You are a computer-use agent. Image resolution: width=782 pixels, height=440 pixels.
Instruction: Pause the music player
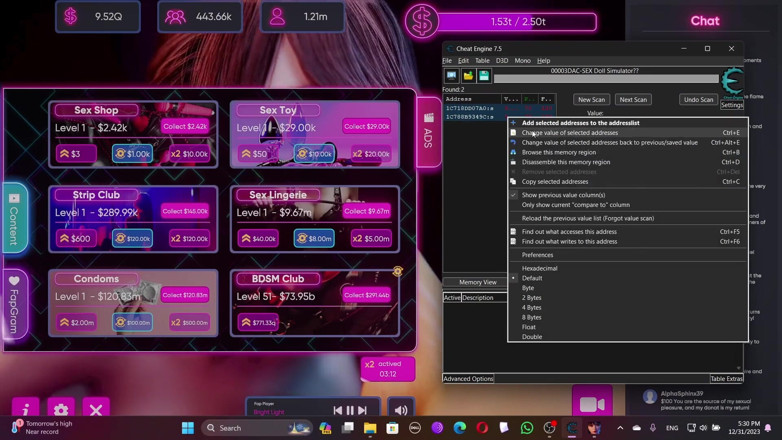350,410
